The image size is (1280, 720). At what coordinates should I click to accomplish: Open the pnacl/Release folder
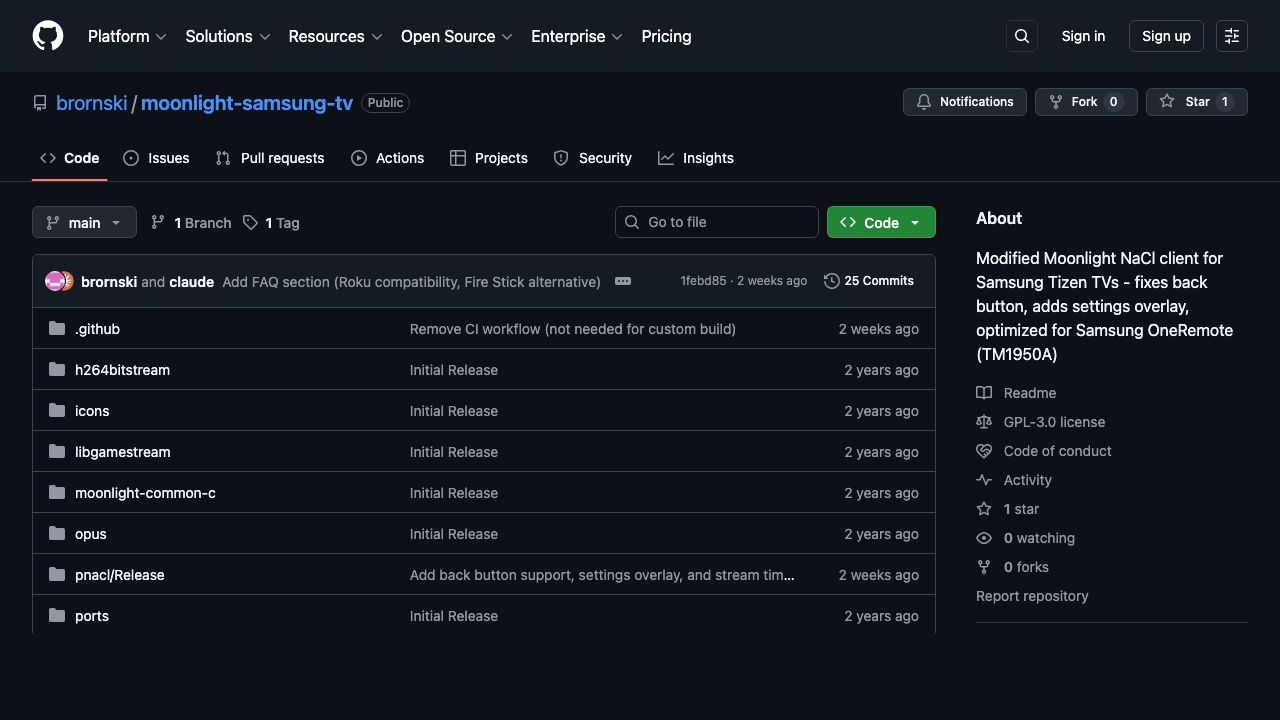pos(119,575)
